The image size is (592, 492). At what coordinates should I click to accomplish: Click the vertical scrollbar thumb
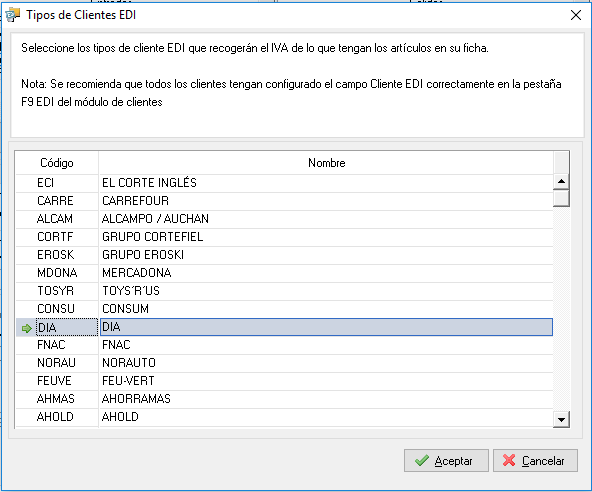click(x=561, y=198)
